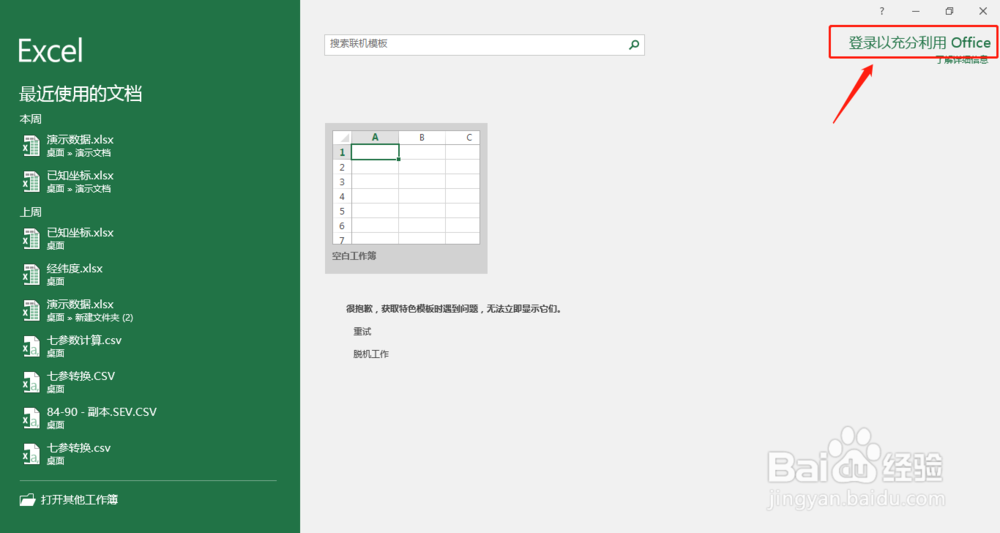Open the Help question mark icon
Viewport: 1000px width, 533px height.
tap(882, 11)
